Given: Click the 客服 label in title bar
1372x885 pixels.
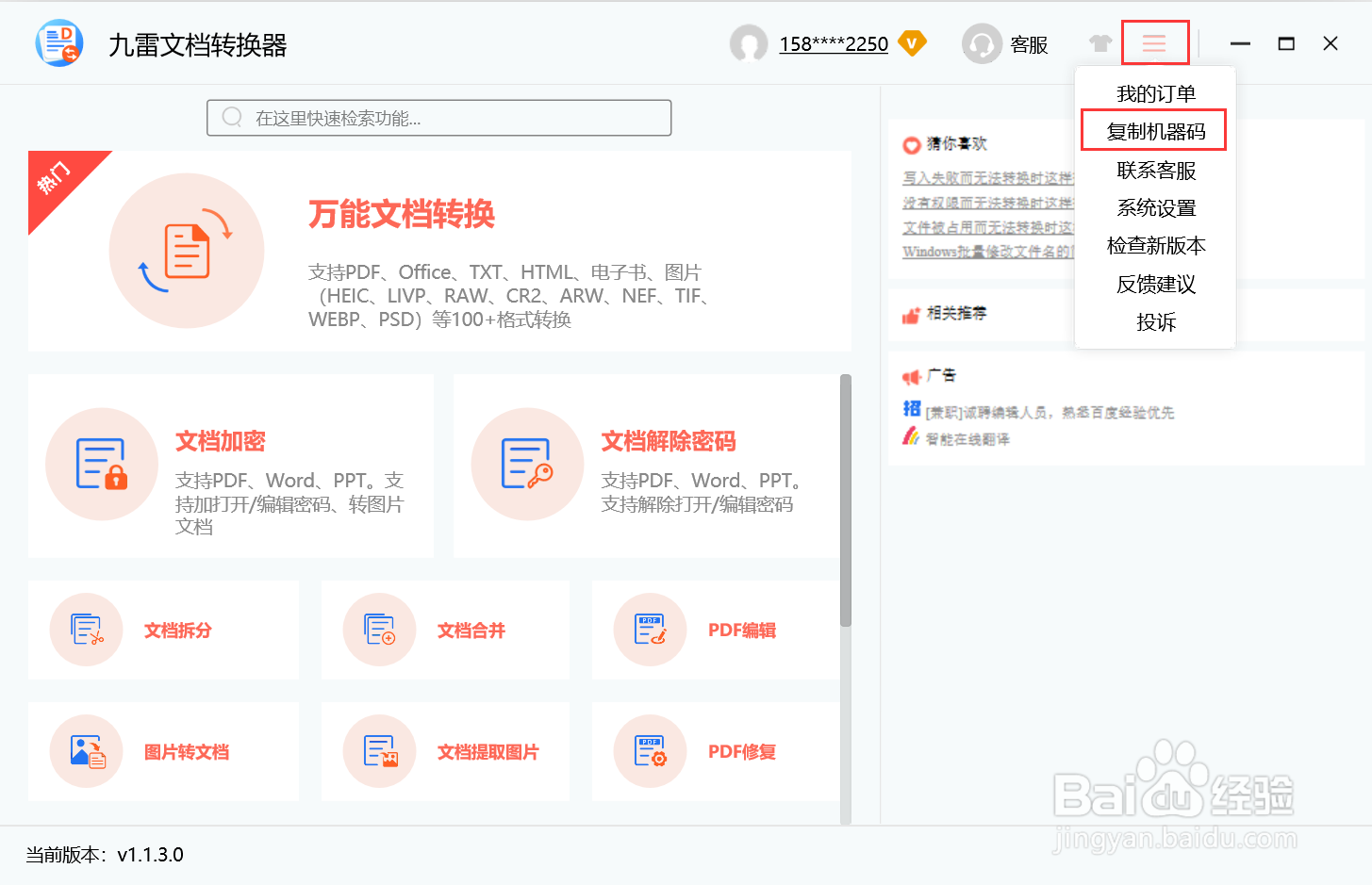Looking at the screenshot, I should coord(1029,44).
